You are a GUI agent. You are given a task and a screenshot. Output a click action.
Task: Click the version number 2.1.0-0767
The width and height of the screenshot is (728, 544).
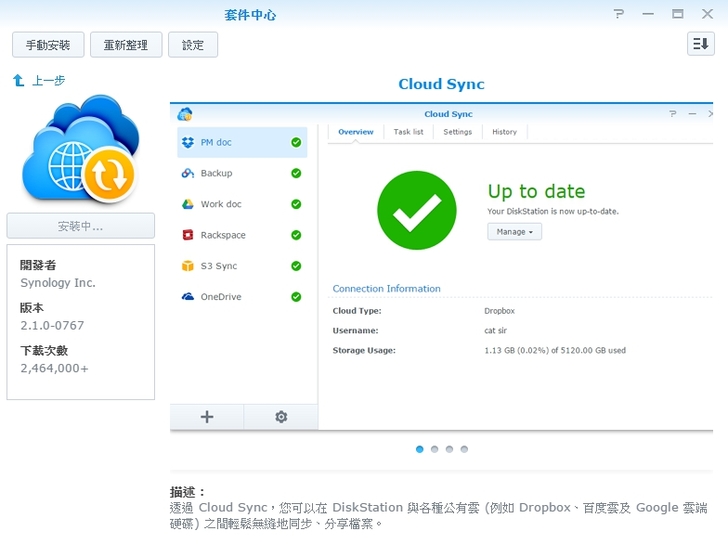(x=52, y=325)
